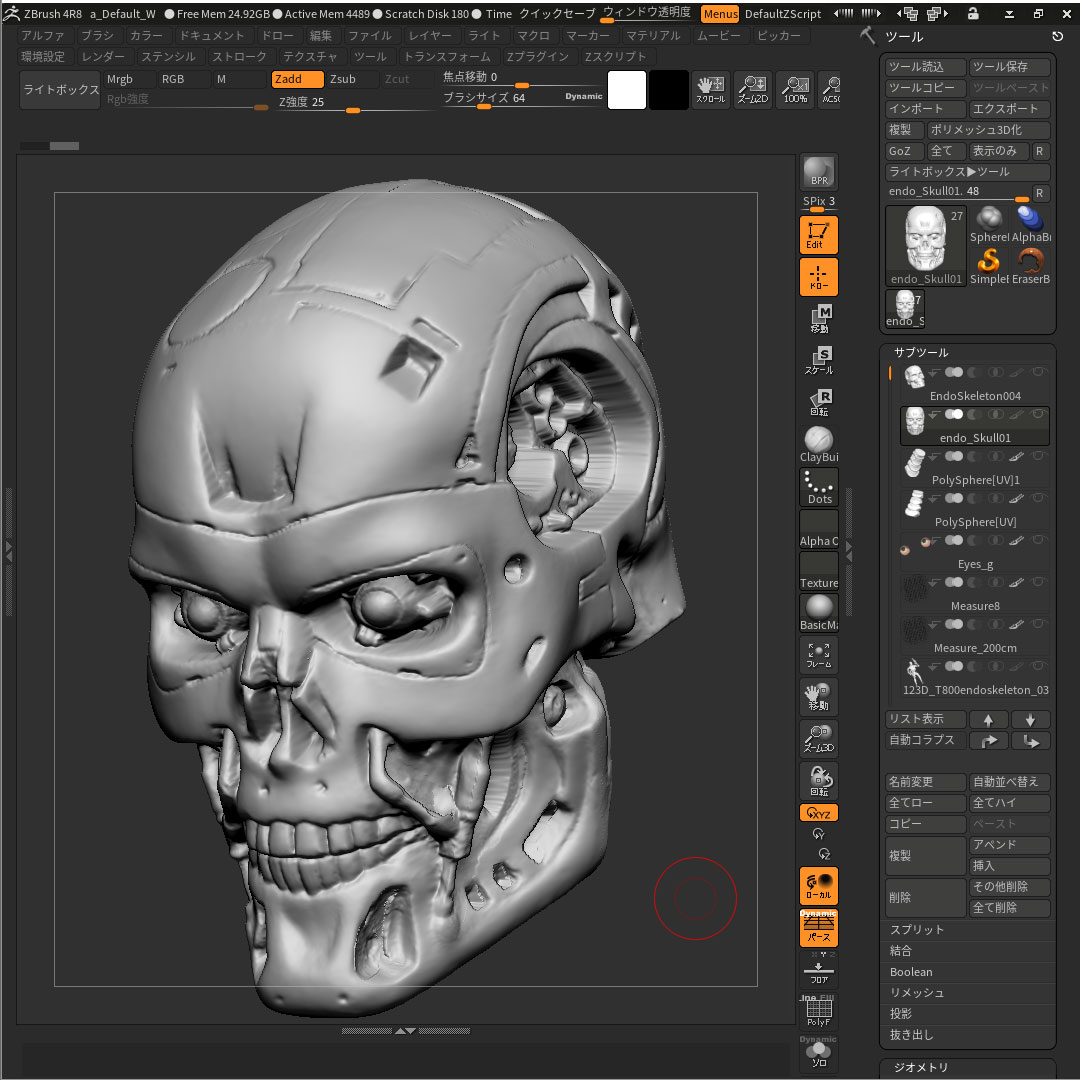Open the Alpha selection slot
This screenshot has width=1080, height=1080.
point(818,529)
